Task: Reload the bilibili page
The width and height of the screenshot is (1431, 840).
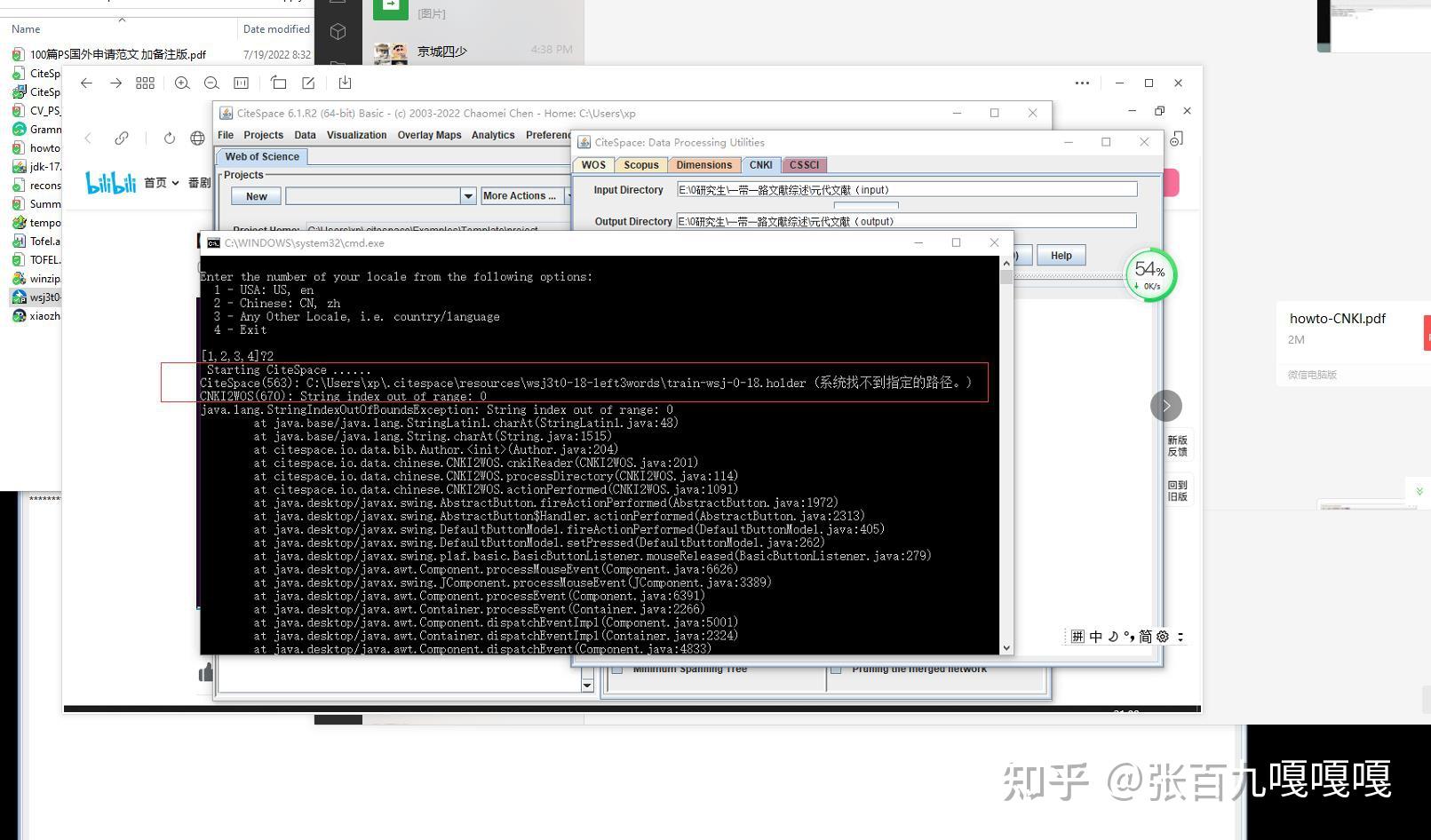Action: 169,138
